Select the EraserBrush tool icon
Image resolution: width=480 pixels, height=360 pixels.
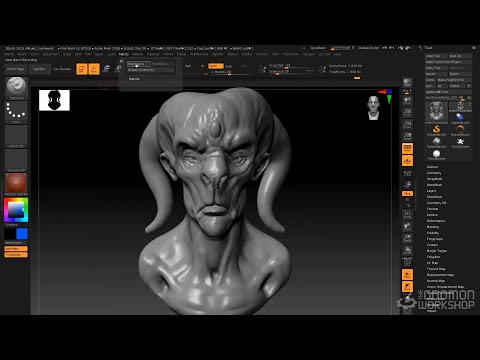click(460, 130)
